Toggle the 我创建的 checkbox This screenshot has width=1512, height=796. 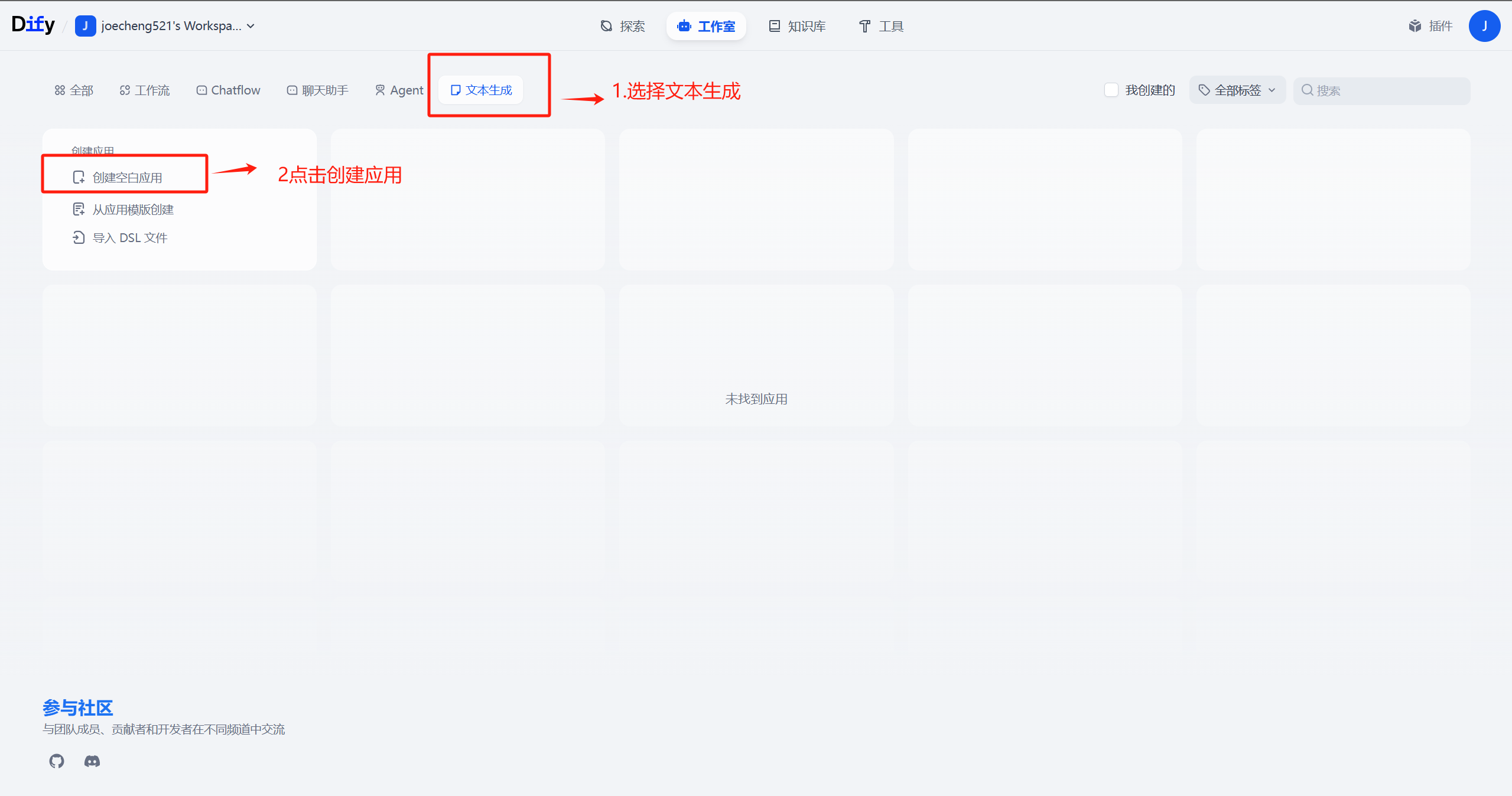coord(1111,90)
